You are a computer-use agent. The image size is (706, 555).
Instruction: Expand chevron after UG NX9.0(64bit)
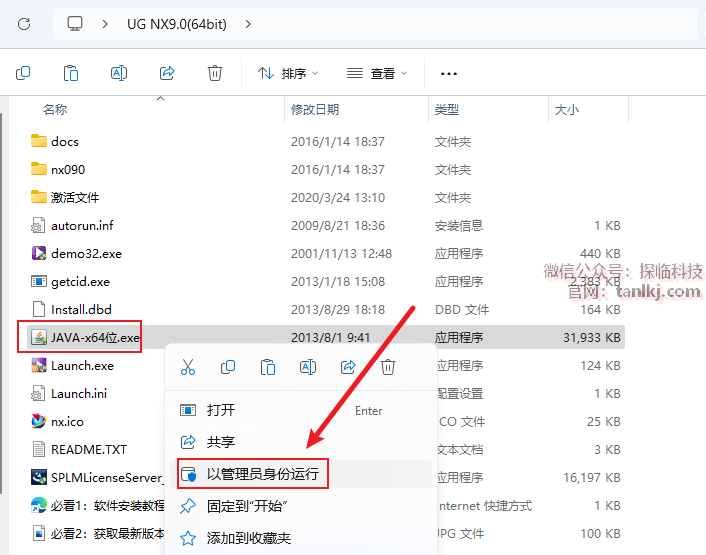[248, 24]
